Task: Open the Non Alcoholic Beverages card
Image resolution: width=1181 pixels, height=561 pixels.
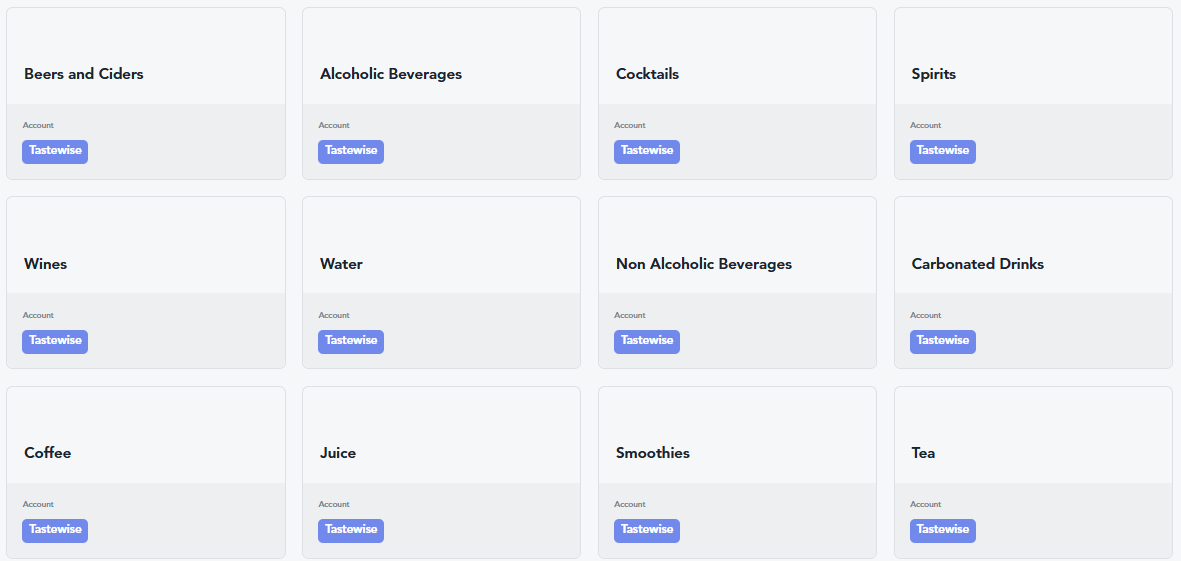Action: [704, 264]
